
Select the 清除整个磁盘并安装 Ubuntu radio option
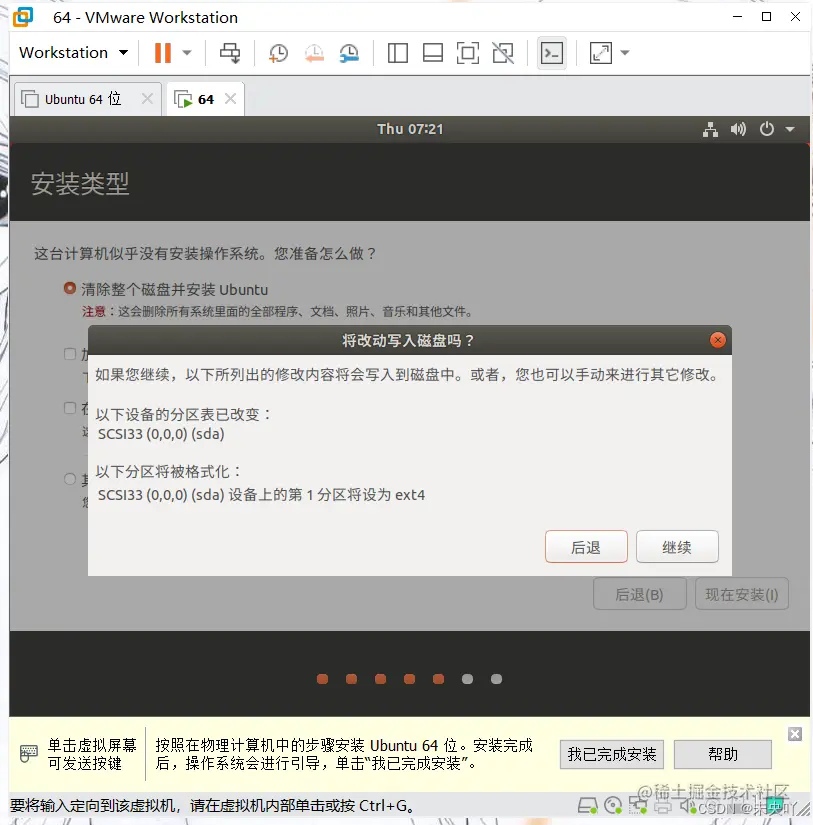pos(69,288)
